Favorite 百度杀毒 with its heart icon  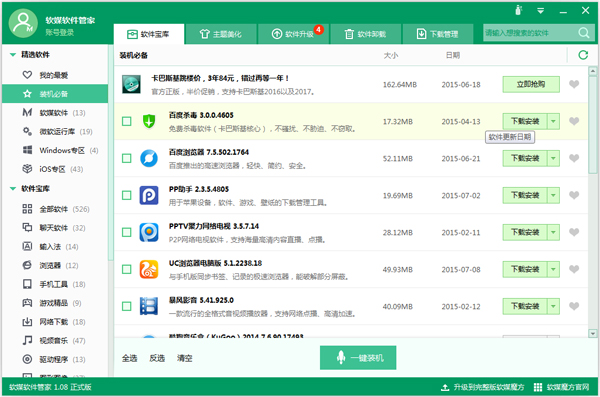574,121
